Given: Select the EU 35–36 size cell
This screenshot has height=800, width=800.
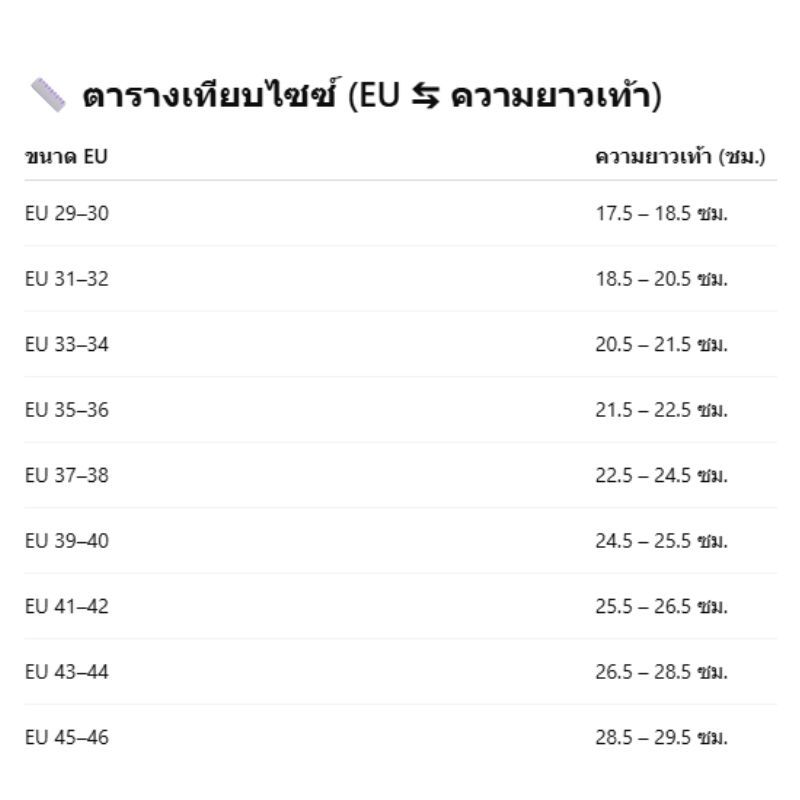Looking at the screenshot, I should (x=67, y=410).
